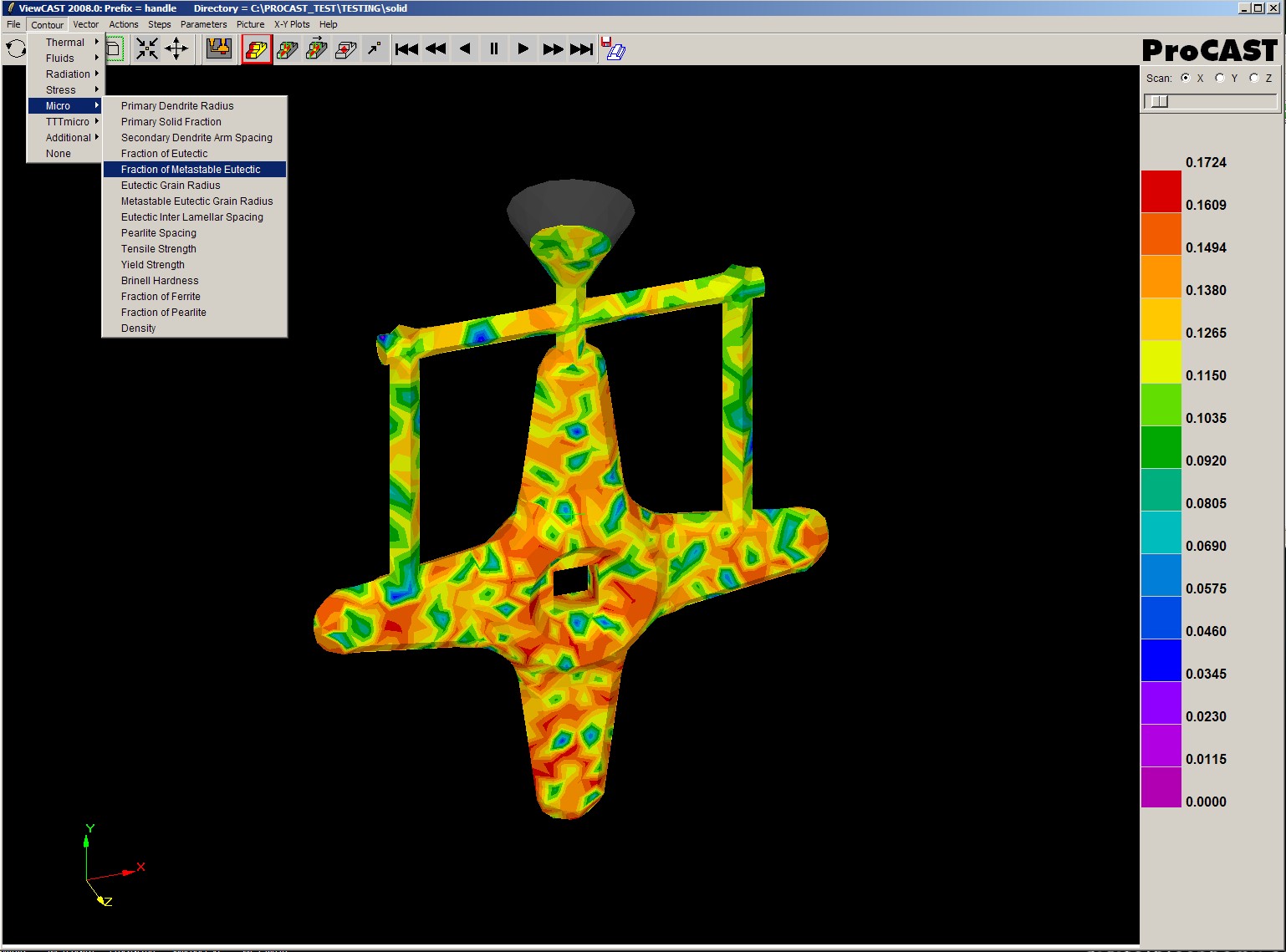Select X scan direction radio

point(1185,78)
